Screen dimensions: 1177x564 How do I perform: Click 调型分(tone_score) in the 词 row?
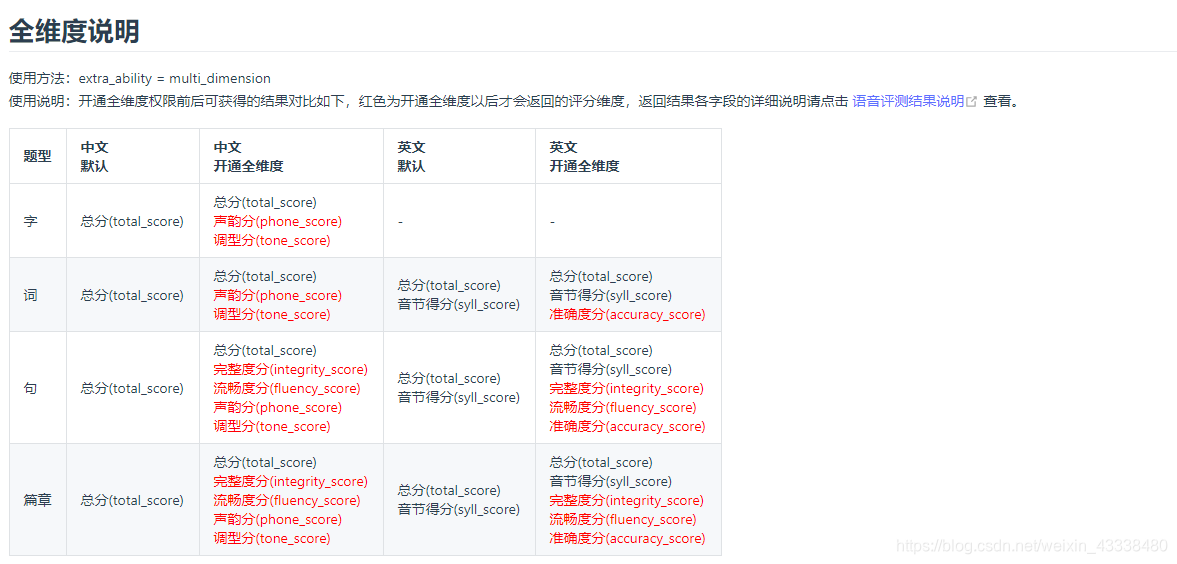pos(272,314)
